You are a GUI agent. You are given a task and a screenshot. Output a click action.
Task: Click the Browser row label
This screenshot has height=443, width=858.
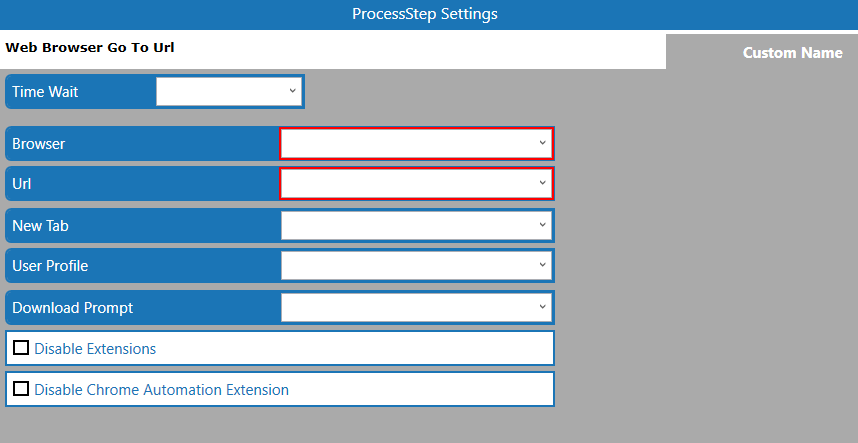coord(39,144)
